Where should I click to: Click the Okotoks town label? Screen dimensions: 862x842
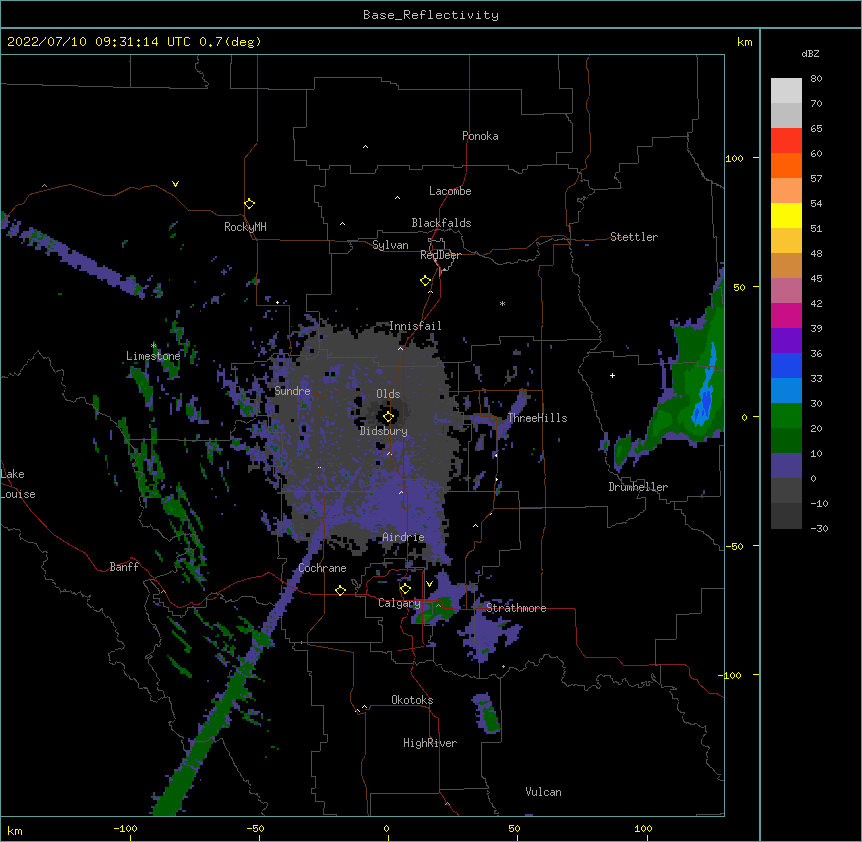(412, 700)
